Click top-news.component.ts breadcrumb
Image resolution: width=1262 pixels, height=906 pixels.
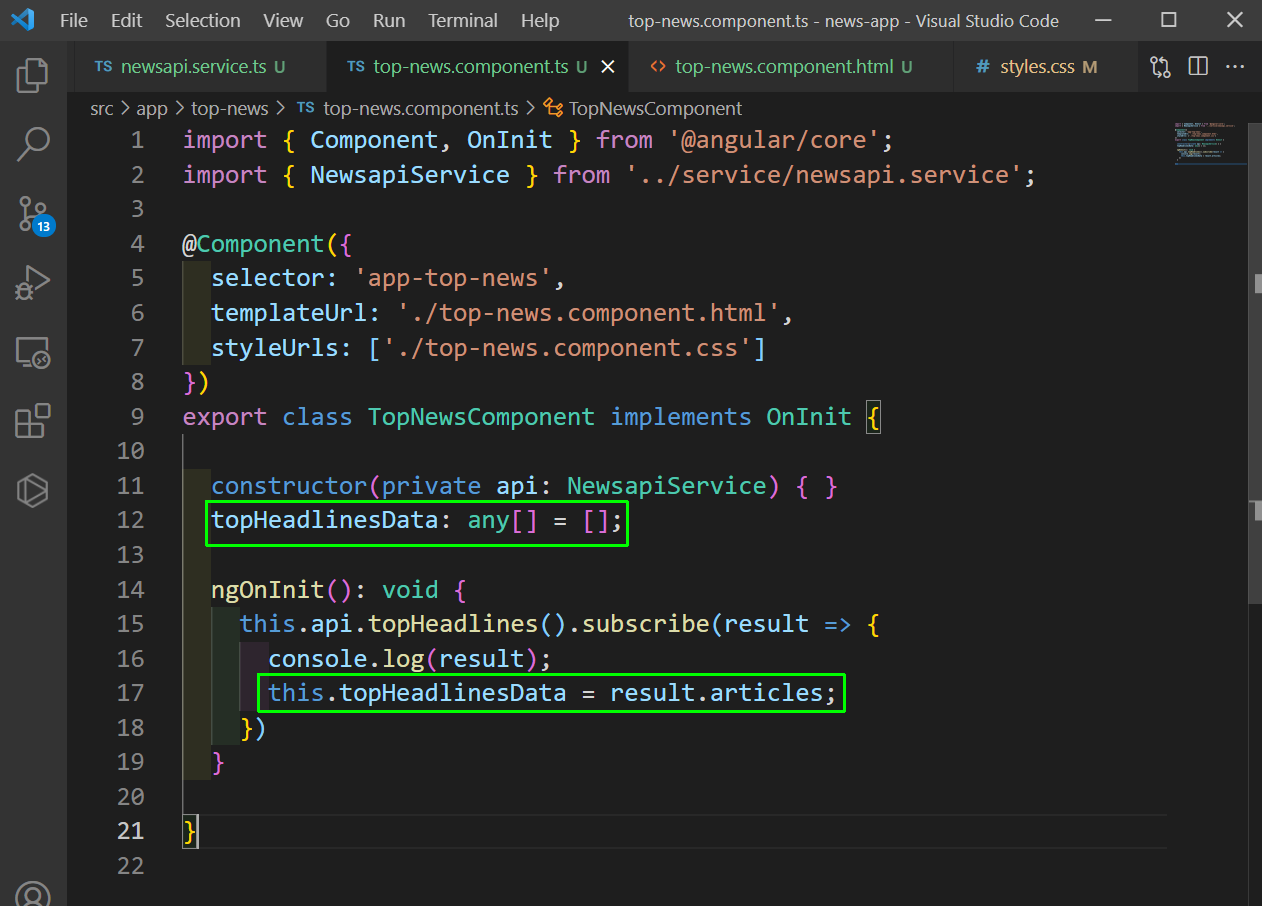[420, 108]
